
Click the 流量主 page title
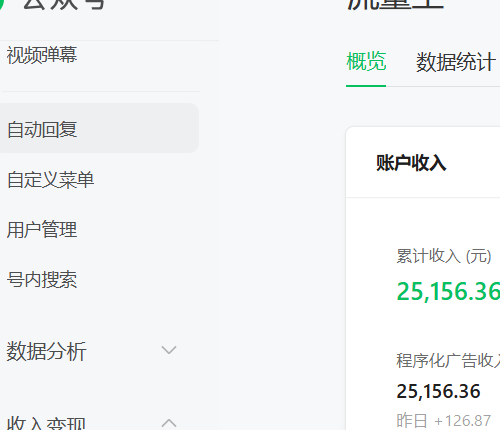click(396, 4)
